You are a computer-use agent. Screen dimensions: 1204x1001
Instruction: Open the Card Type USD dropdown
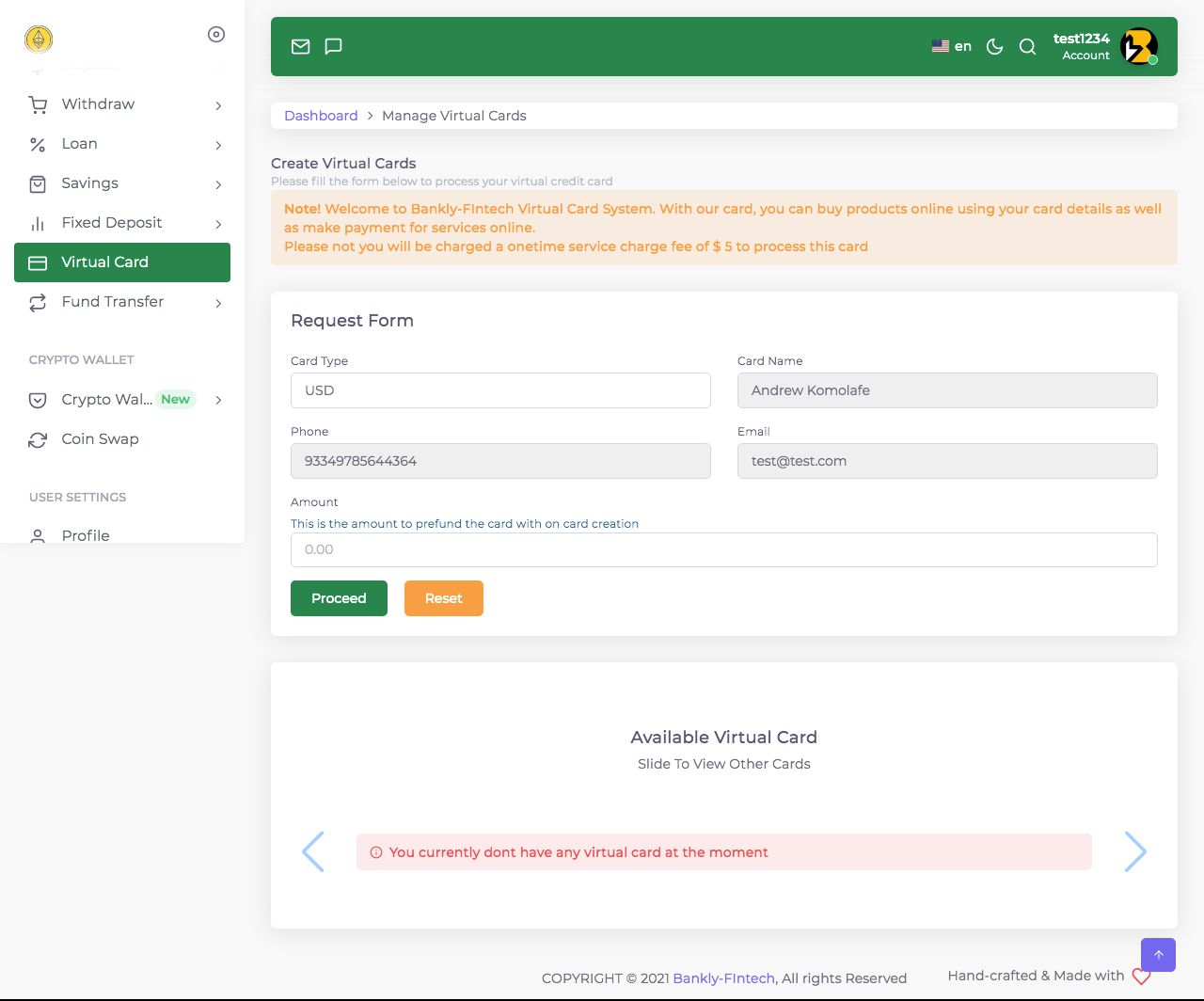point(500,390)
